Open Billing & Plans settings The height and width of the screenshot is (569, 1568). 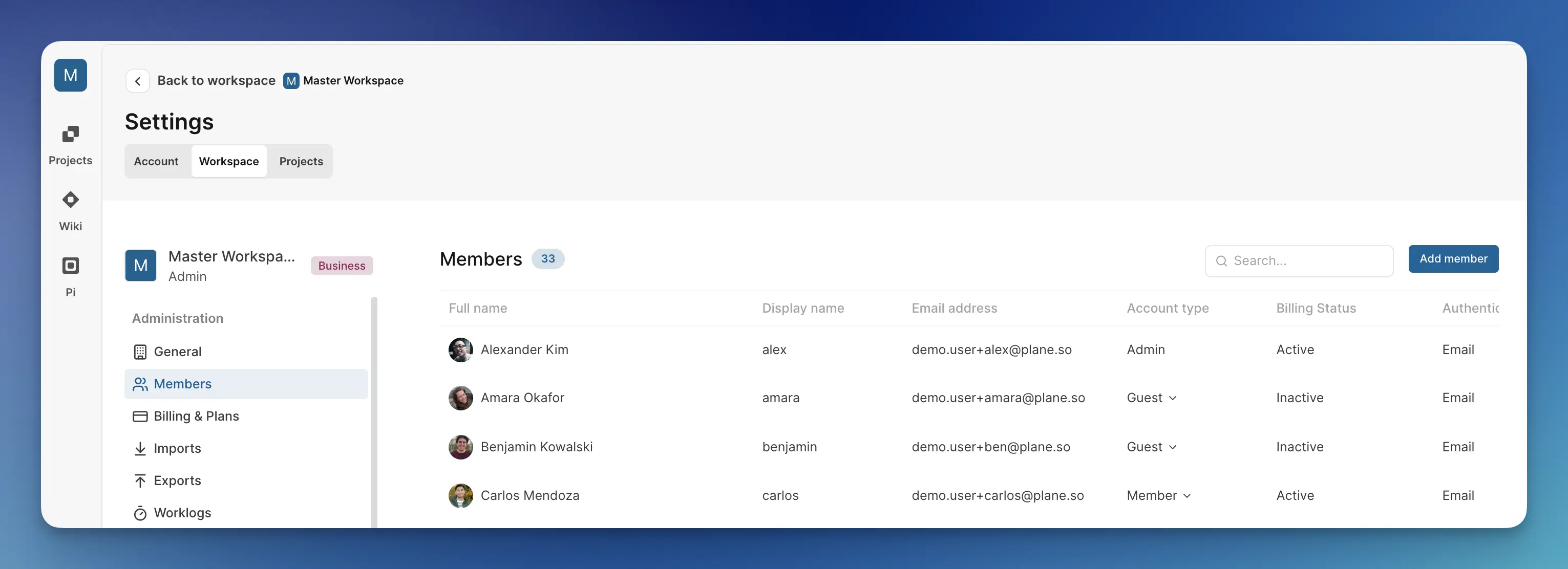[x=196, y=416]
